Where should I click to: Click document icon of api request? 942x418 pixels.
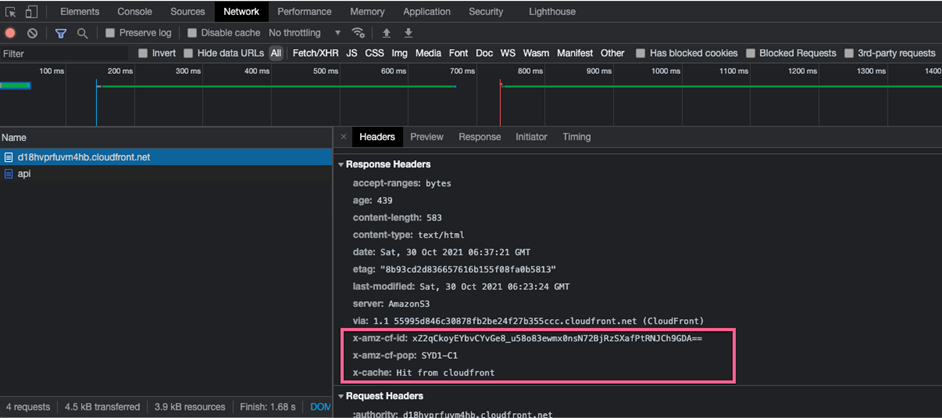coord(8,174)
